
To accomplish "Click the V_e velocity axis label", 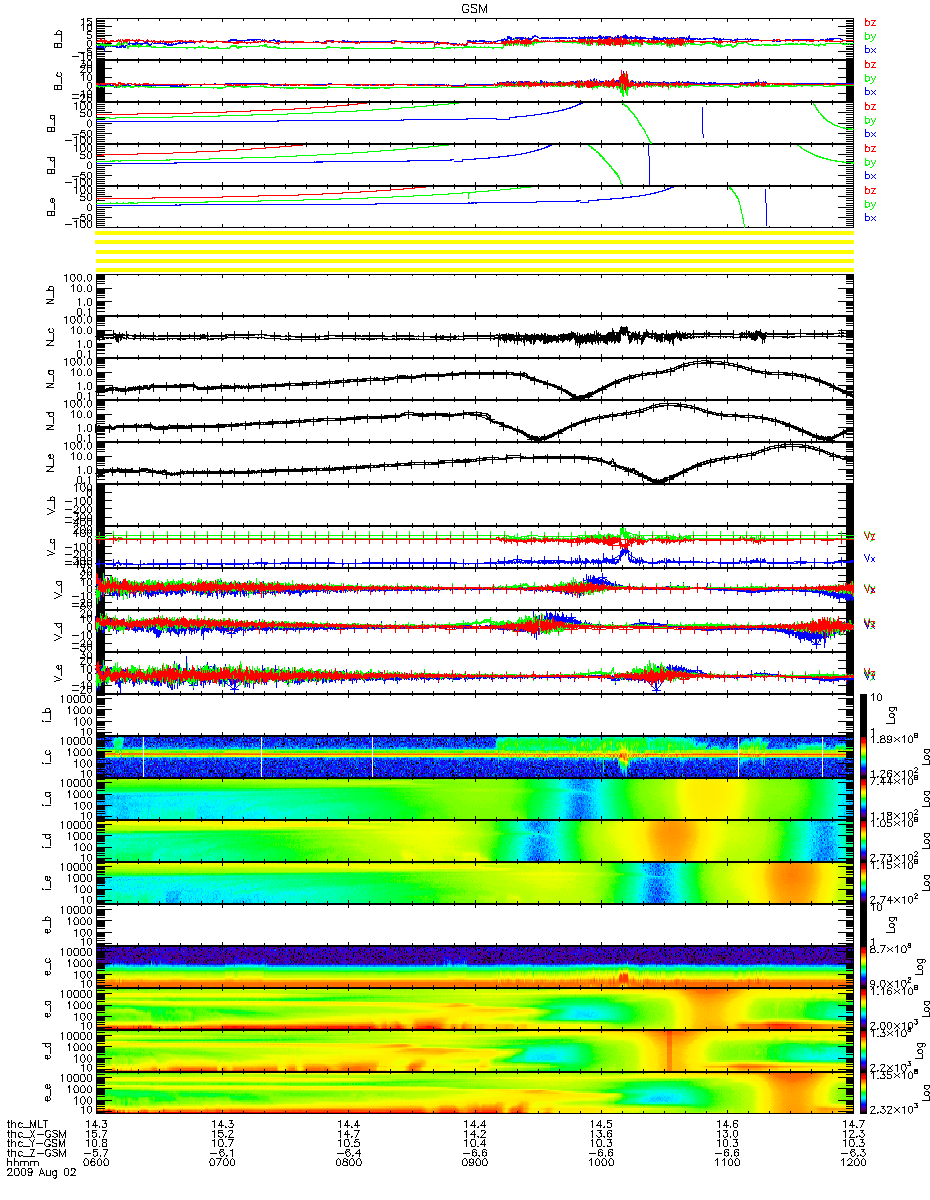I will [x=60, y=673].
